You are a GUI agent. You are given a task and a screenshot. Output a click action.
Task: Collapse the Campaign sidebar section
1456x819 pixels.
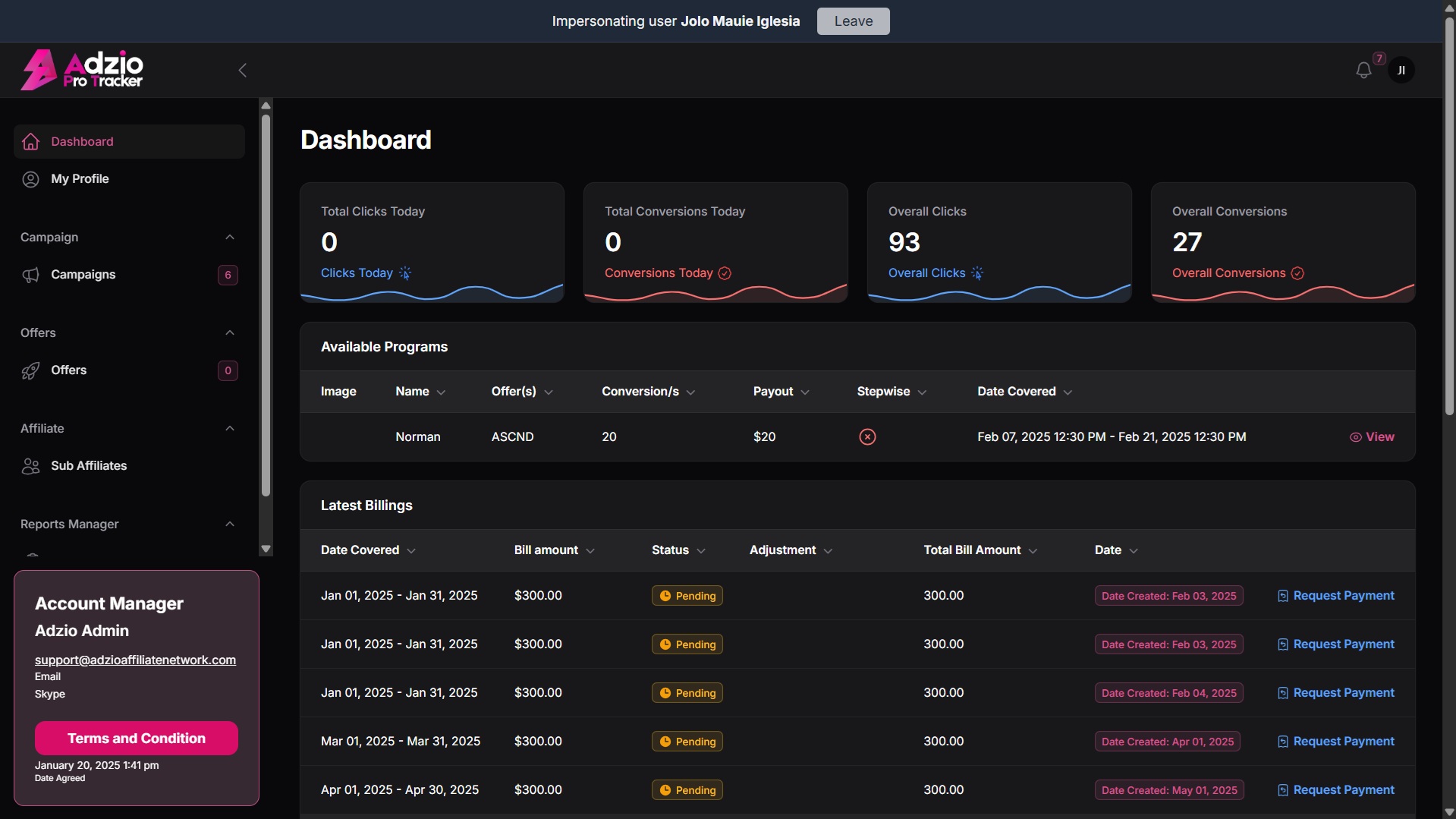230,238
